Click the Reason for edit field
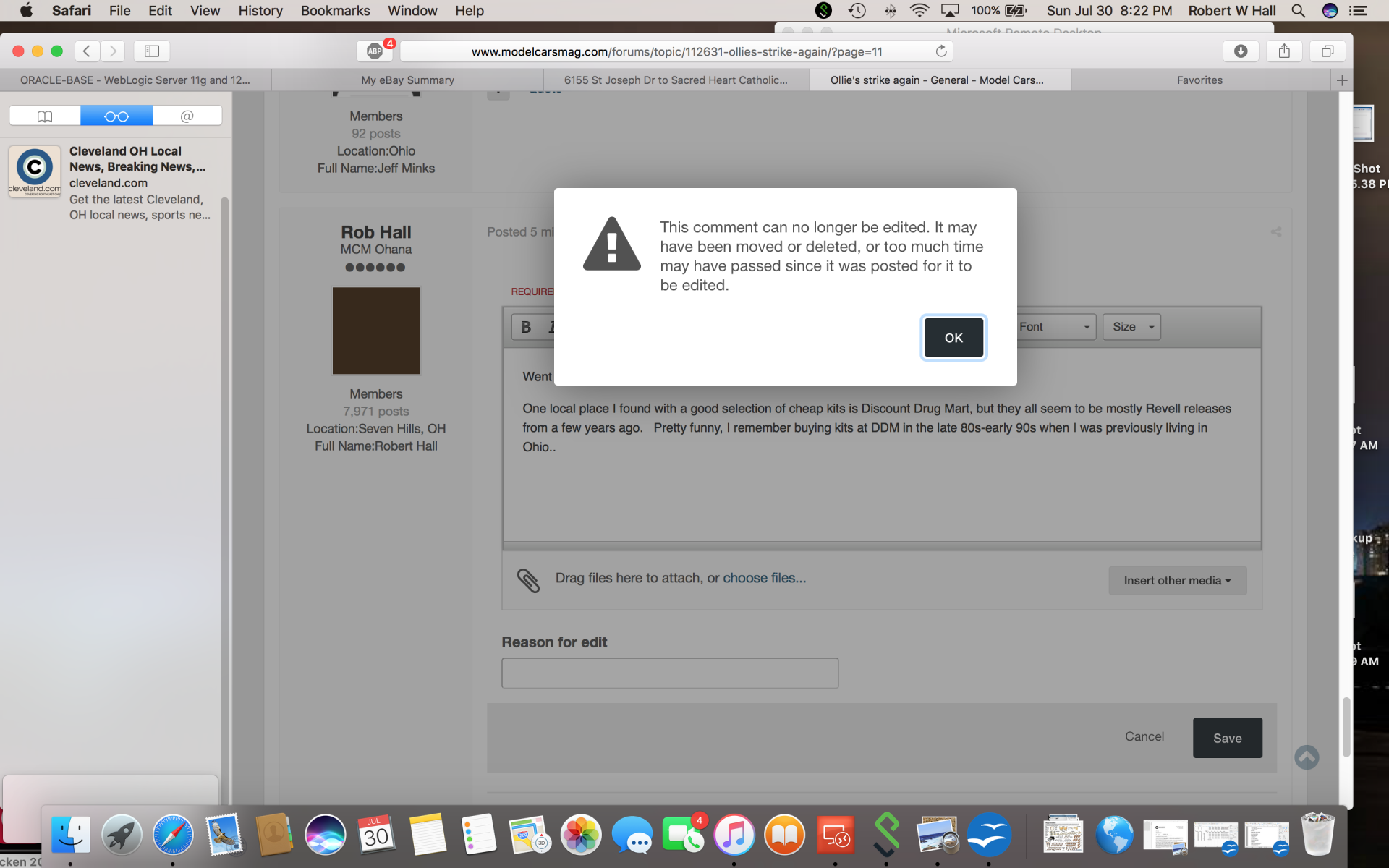The height and width of the screenshot is (868, 1389). (x=670, y=673)
